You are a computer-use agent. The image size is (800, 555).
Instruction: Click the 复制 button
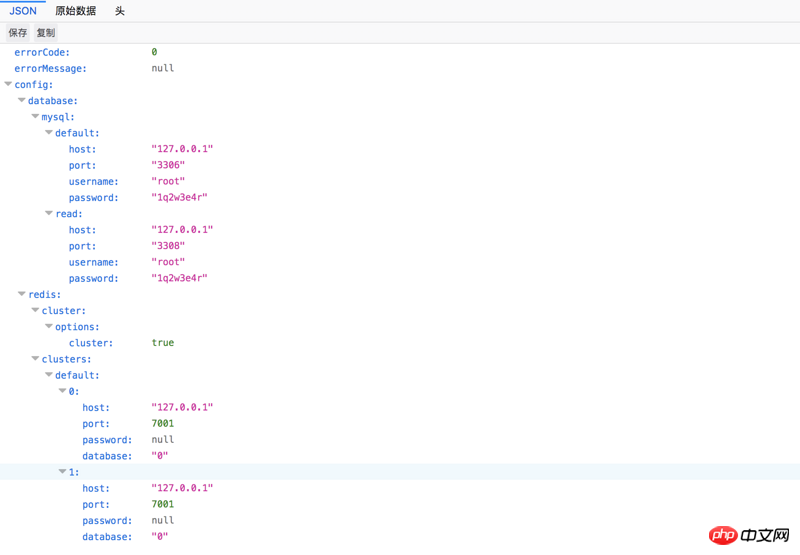point(46,33)
